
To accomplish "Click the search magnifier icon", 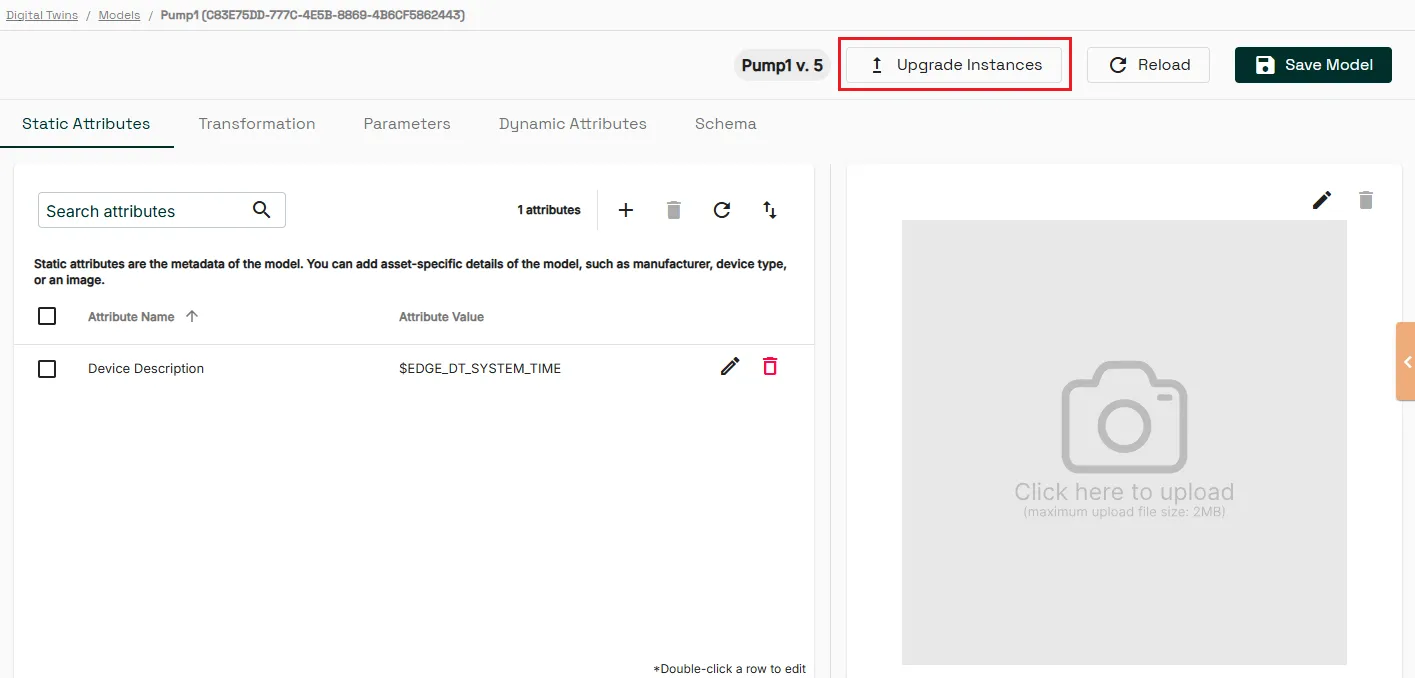I will 262,210.
